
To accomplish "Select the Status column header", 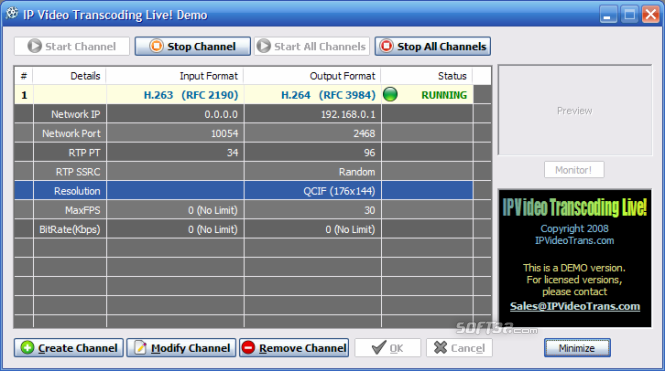I will pos(427,76).
